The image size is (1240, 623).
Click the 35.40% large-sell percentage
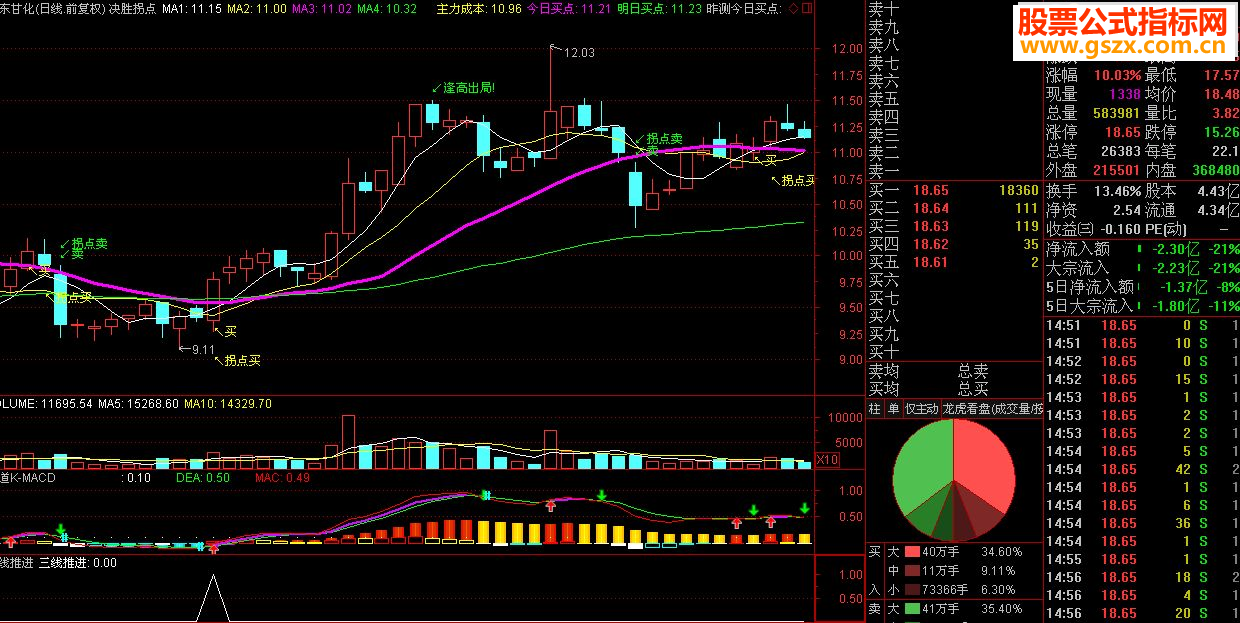click(1002, 608)
